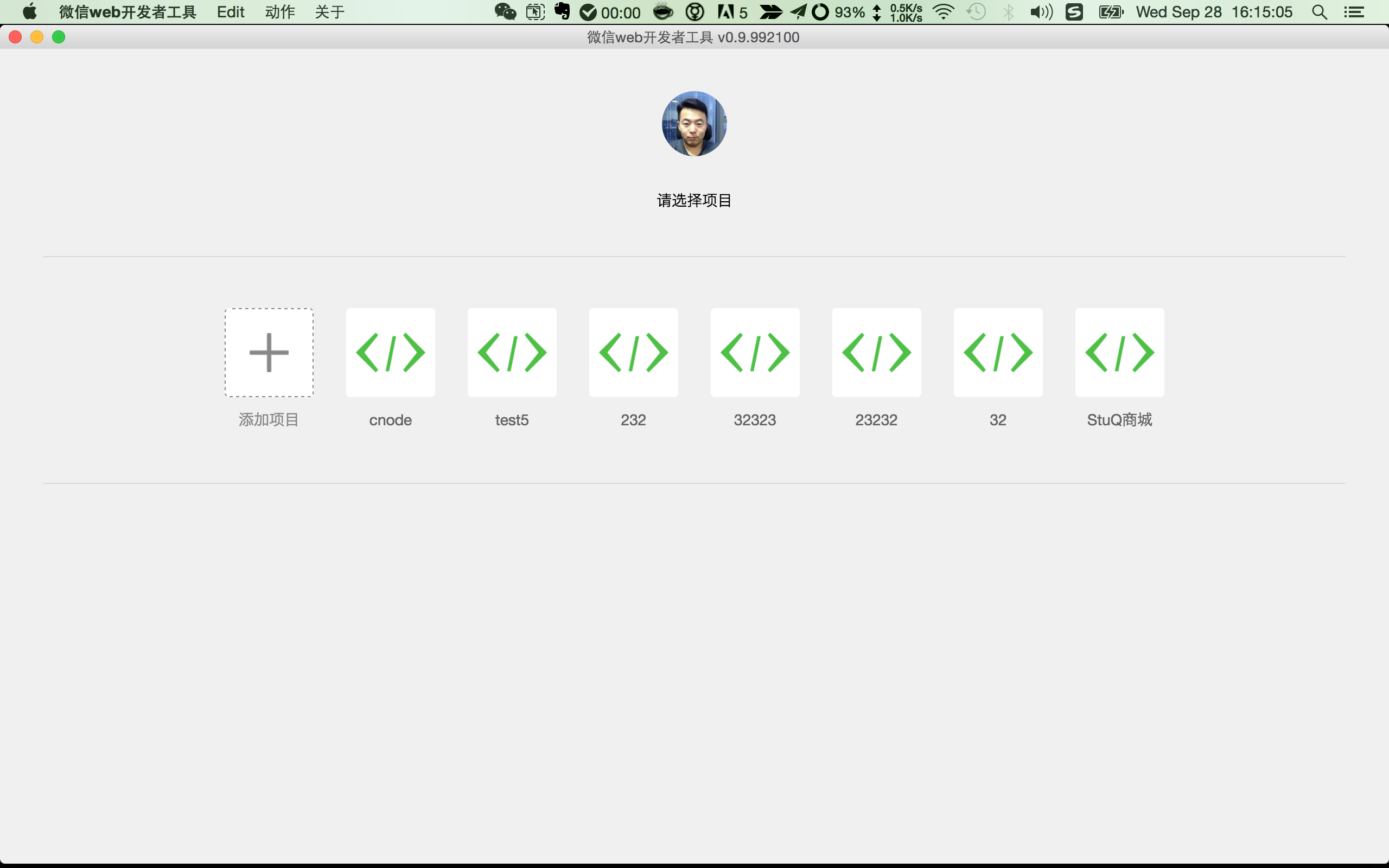Click the Wi-Fi status icon

943,12
